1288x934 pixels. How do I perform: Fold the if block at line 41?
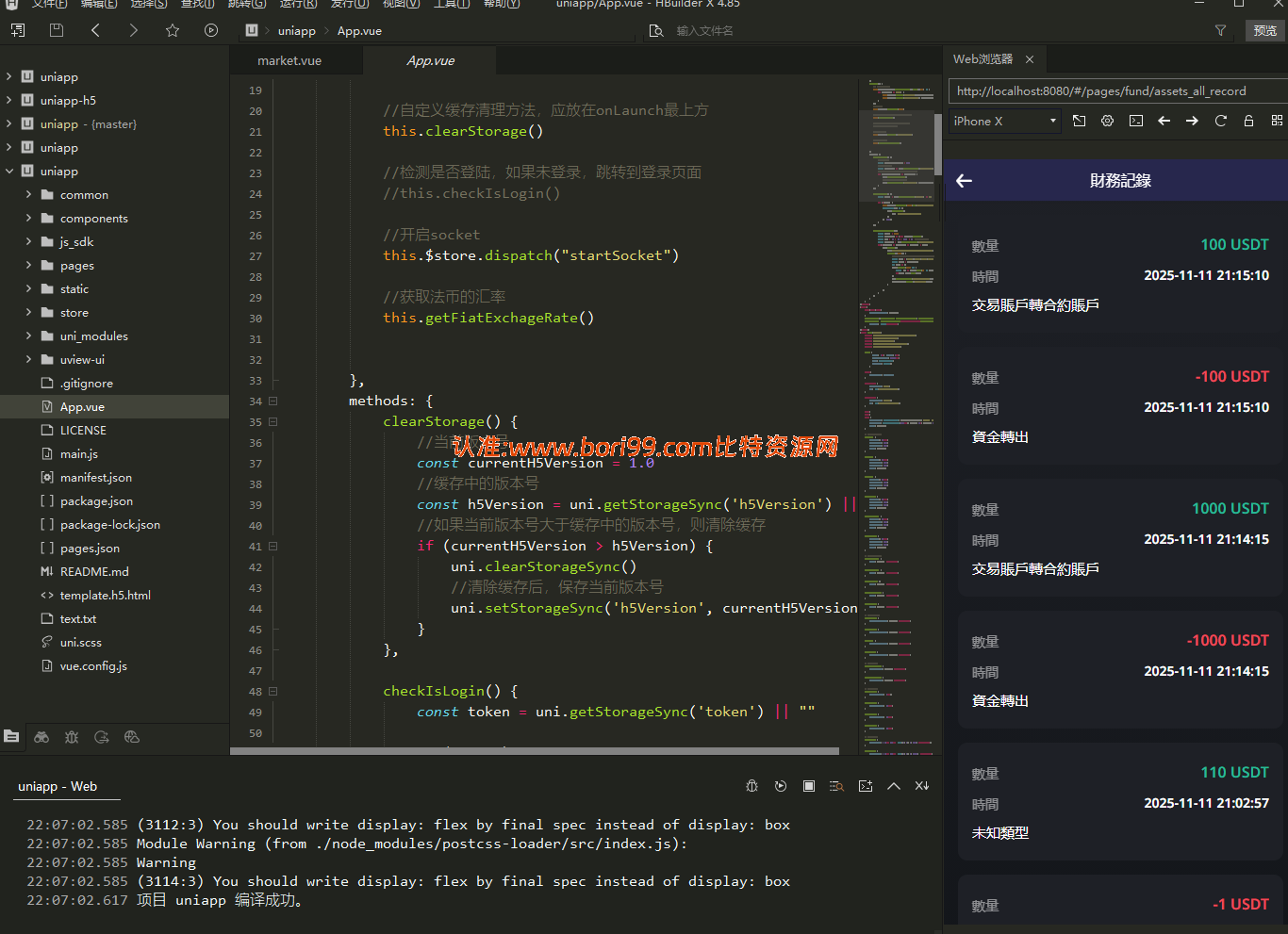(x=273, y=546)
